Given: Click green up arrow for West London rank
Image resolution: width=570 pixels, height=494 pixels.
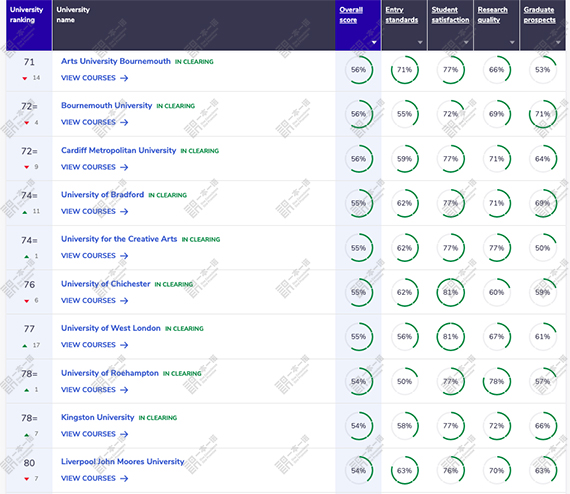Looking at the screenshot, I should [x=25, y=346].
